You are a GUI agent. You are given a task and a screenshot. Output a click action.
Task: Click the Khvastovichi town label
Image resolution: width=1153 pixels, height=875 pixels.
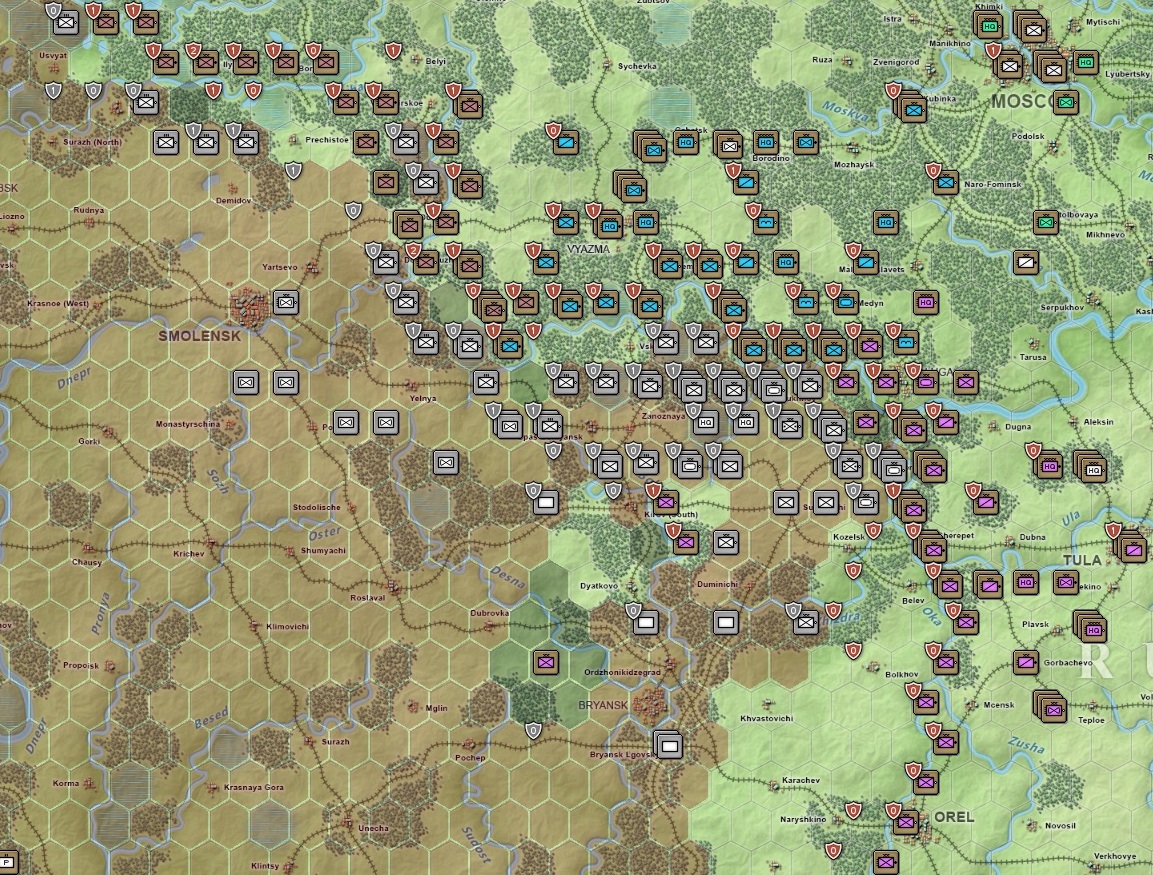[x=766, y=718]
